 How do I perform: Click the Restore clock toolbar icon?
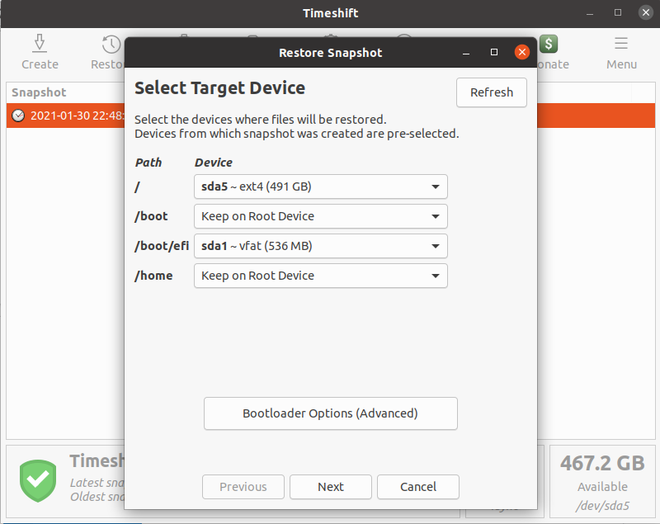(112, 45)
